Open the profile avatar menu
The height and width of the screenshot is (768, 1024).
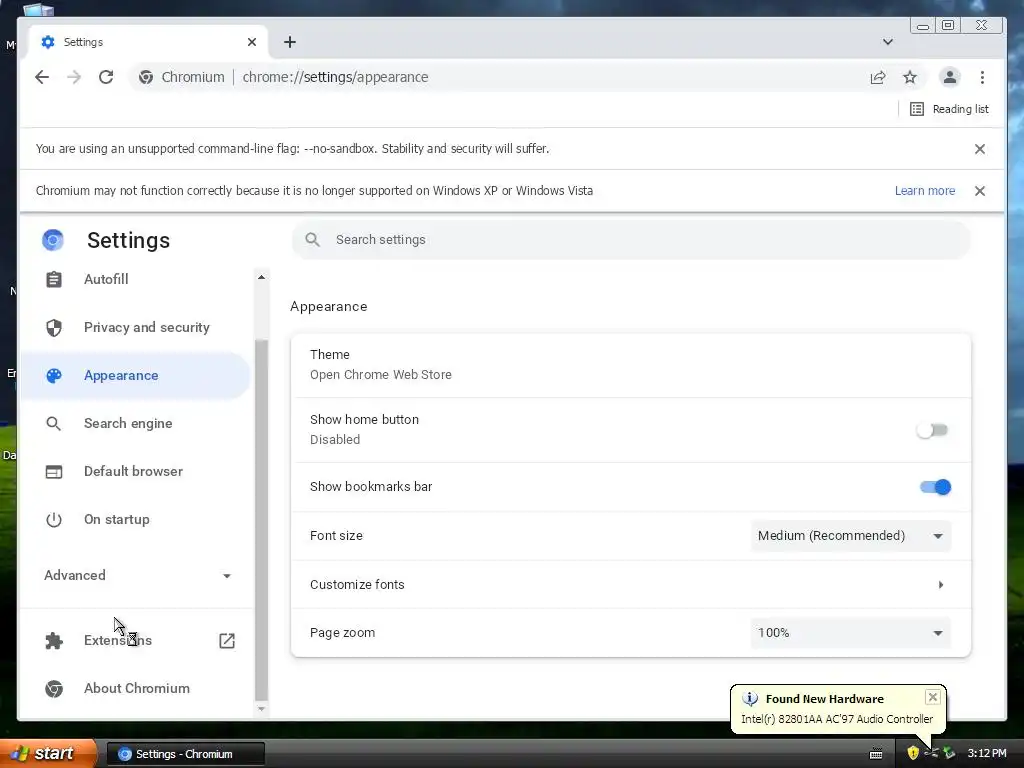[950, 77]
